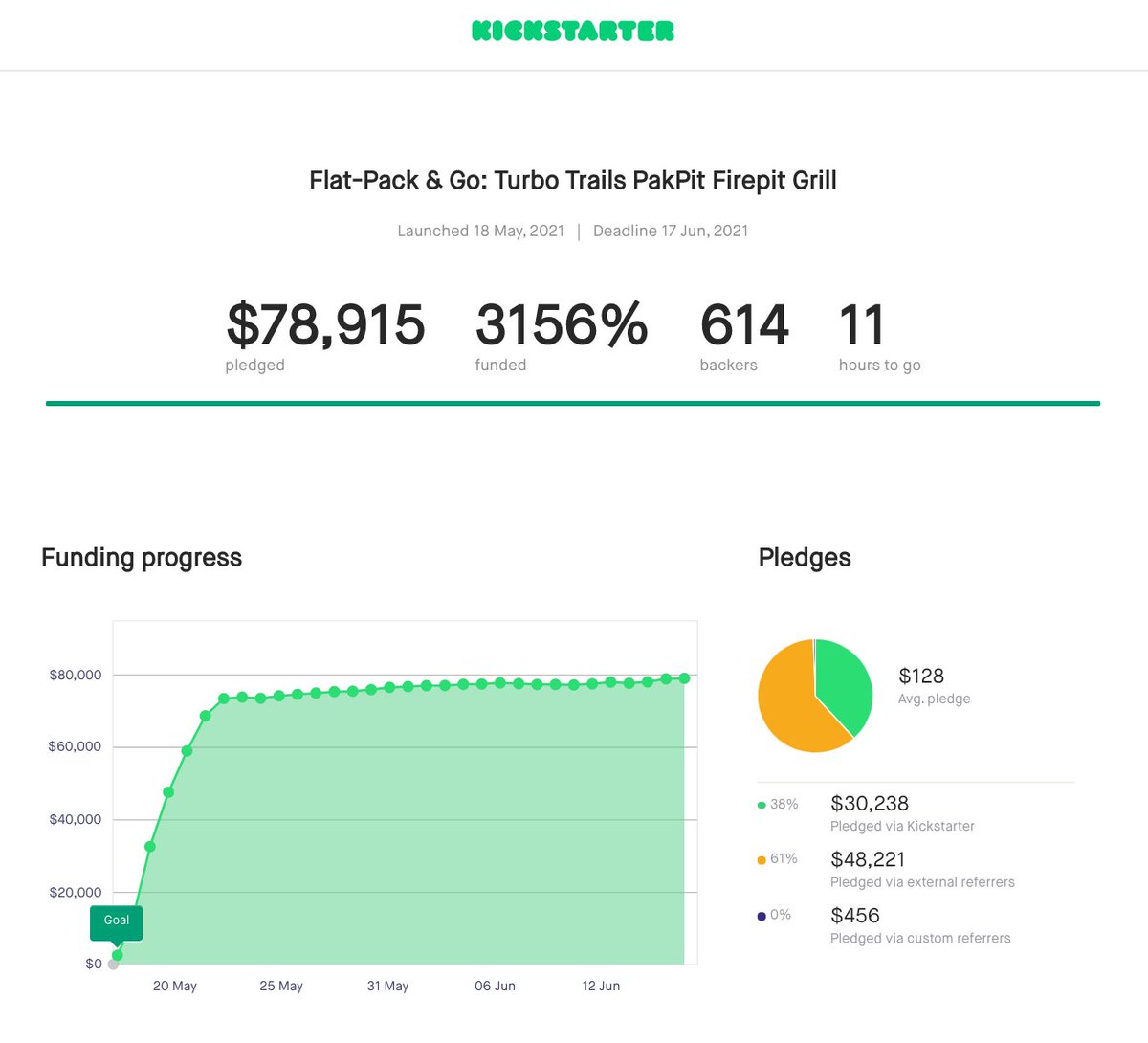This screenshot has height=1043, width=1148.
Task: Click the orange slice of the pledges pie chart
Action: click(788, 703)
